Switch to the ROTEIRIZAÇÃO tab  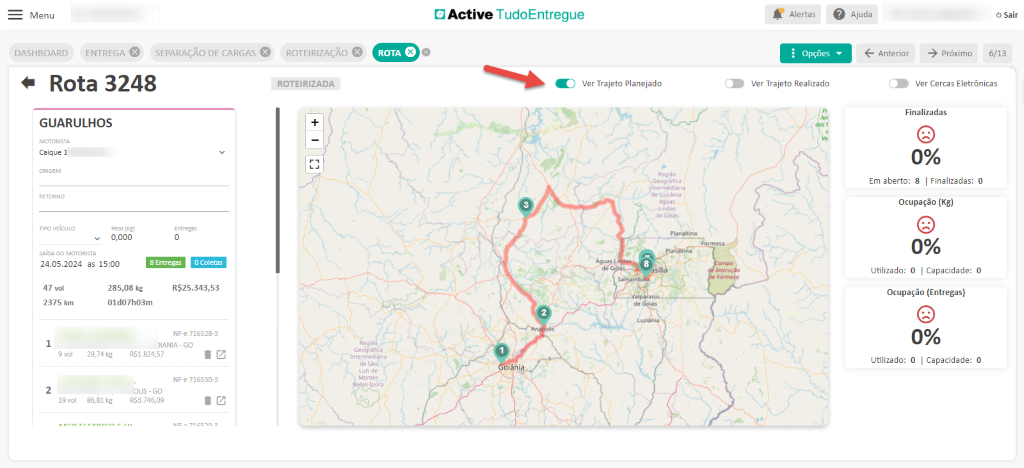pos(317,53)
